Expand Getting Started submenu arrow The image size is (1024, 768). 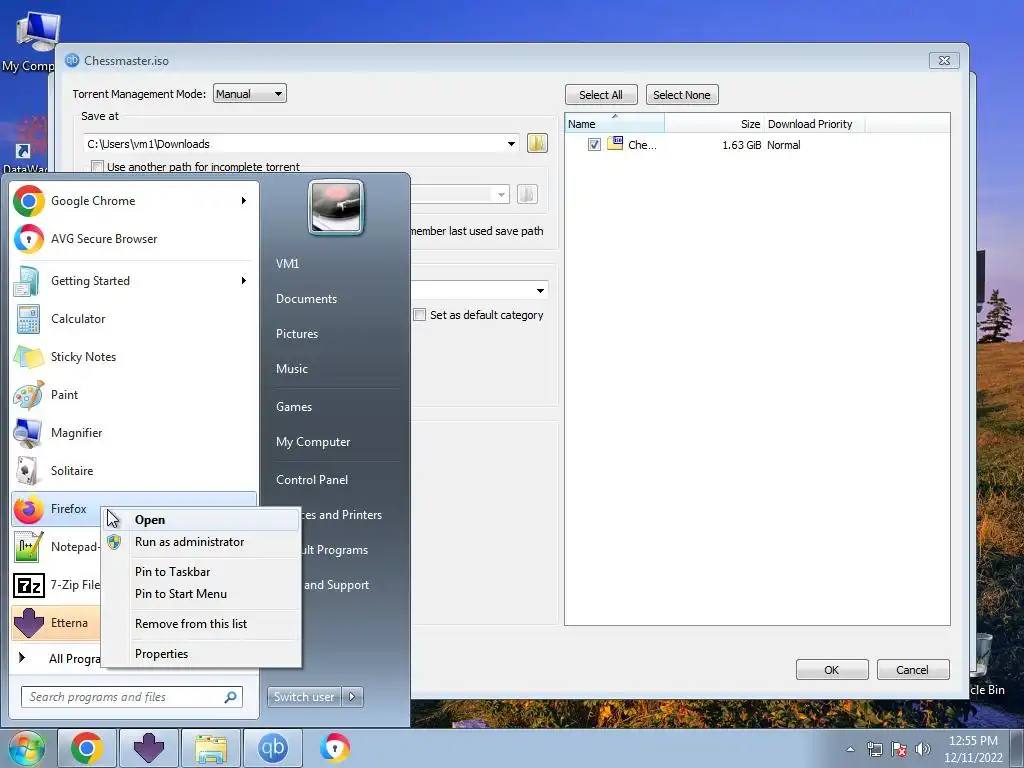[244, 281]
